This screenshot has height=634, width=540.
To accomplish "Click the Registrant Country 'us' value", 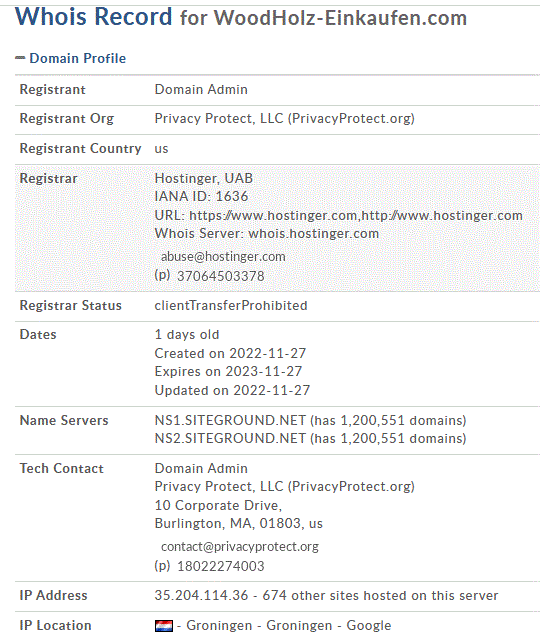I will 161,148.
